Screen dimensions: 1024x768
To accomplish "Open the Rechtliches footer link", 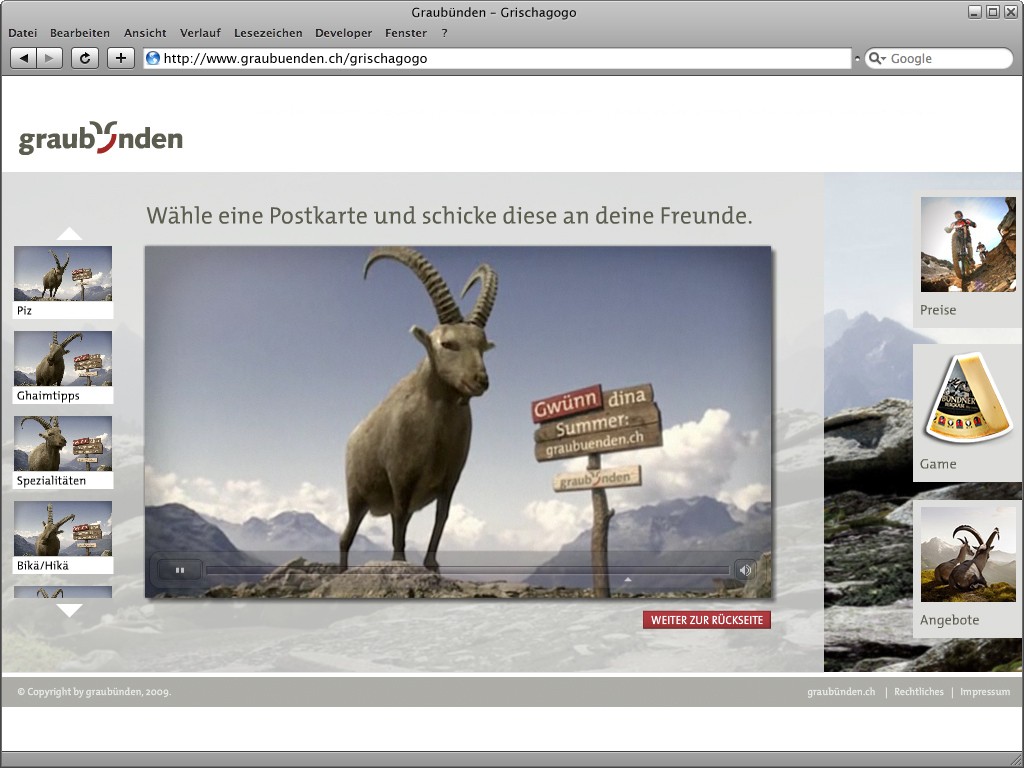I will pyautogui.click(x=919, y=692).
